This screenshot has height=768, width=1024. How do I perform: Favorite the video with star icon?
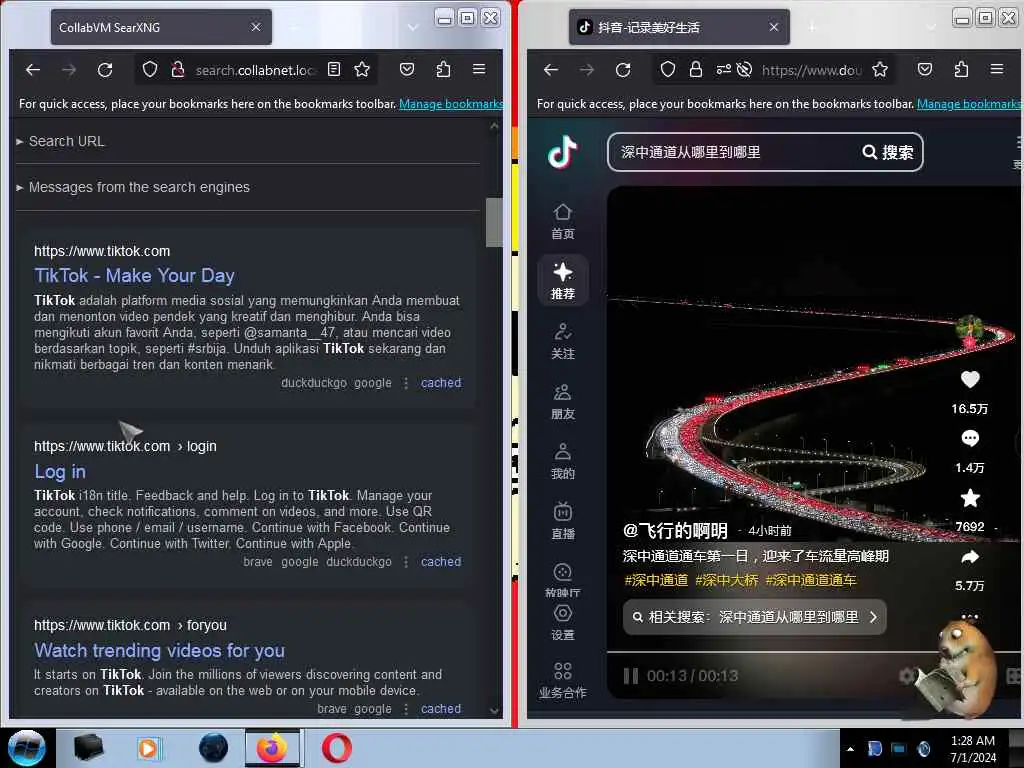(970, 498)
